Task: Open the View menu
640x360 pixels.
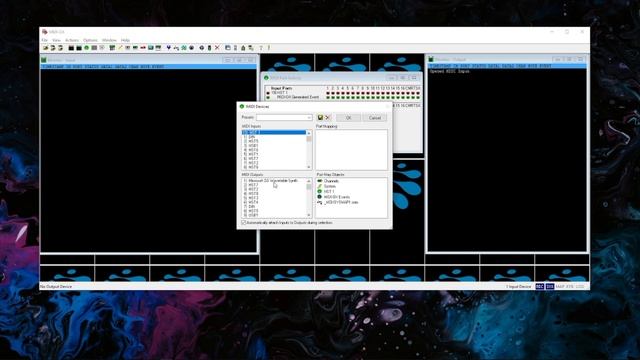Action: coord(56,40)
